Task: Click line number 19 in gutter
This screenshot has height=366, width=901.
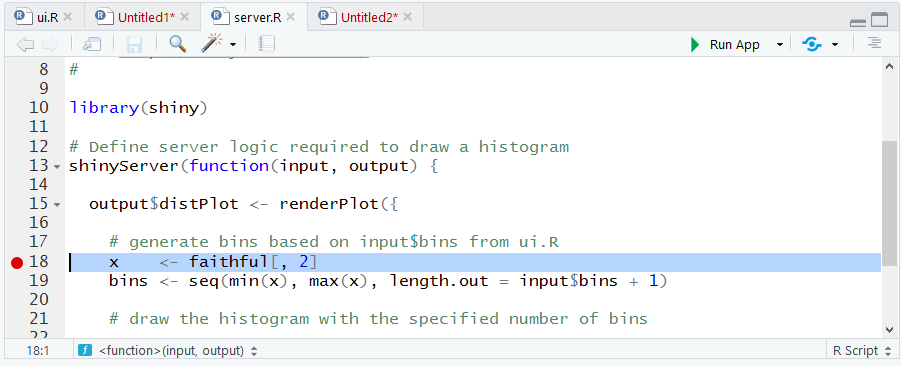Action: pyautogui.click(x=38, y=281)
